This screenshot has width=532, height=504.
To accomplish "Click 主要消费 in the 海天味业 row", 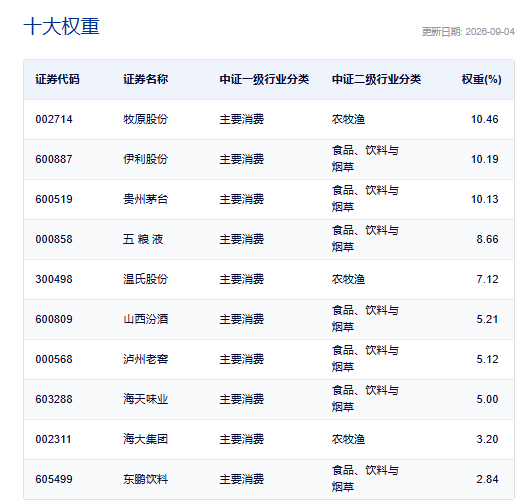I will pos(242,399).
